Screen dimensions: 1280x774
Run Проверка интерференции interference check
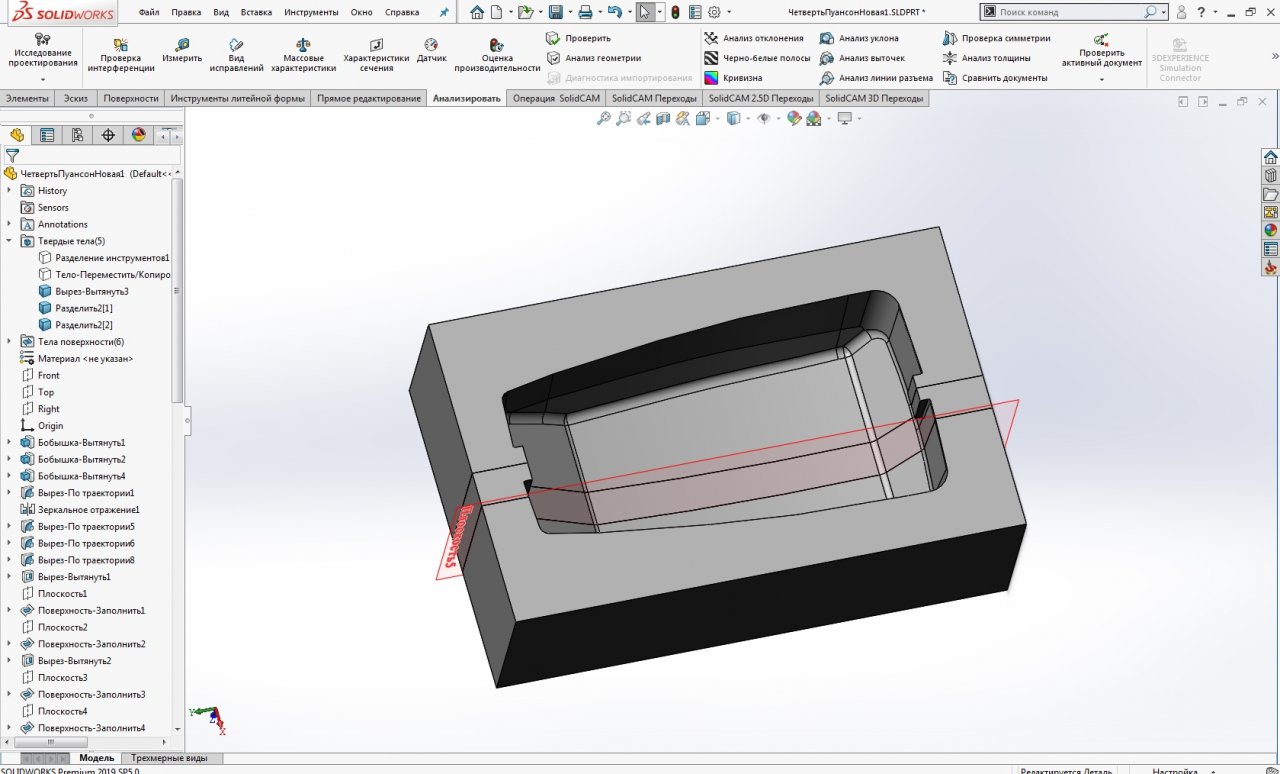coord(121,45)
